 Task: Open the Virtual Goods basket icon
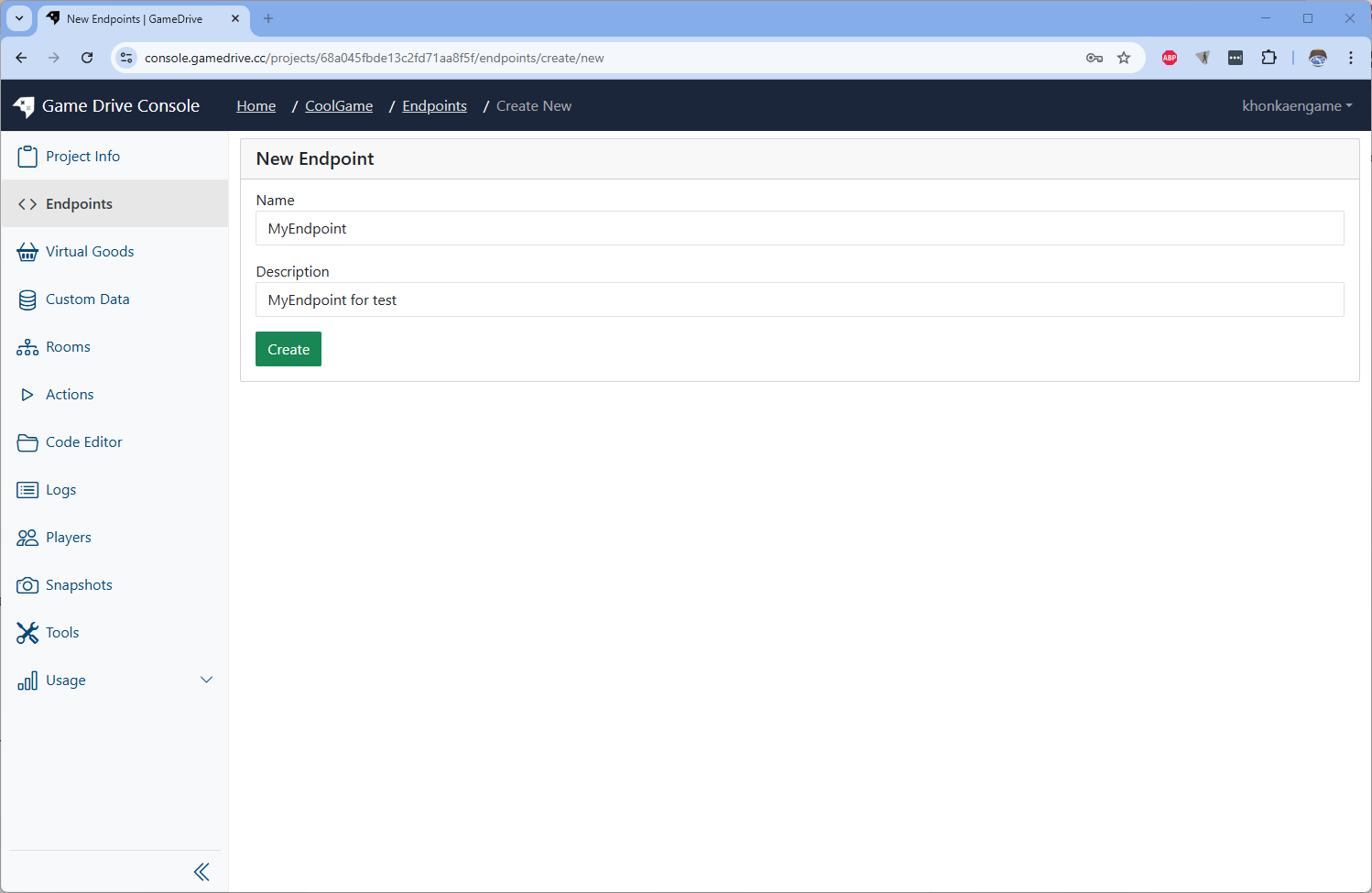27,251
